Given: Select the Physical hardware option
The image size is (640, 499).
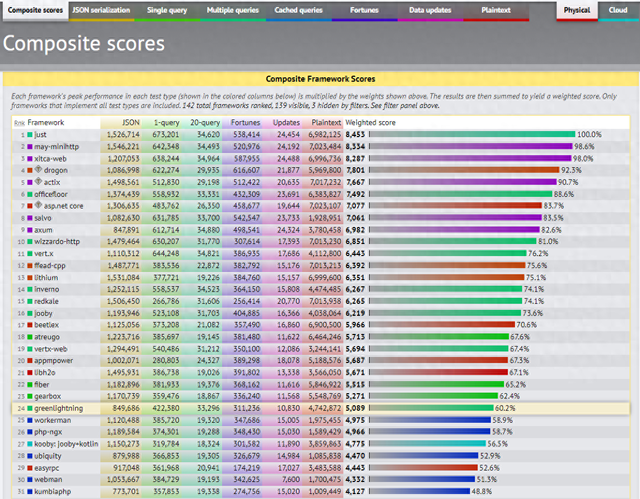Looking at the screenshot, I should pos(577,11).
